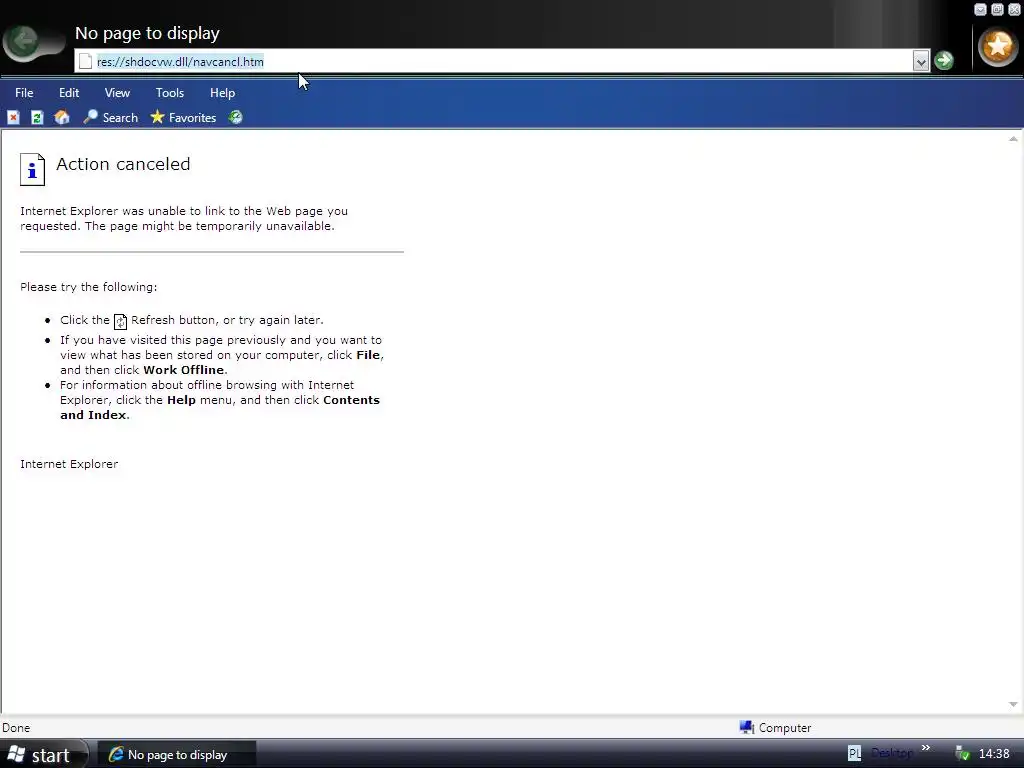The width and height of the screenshot is (1024, 768).
Task: Open the File menu
Action: (24, 93)
